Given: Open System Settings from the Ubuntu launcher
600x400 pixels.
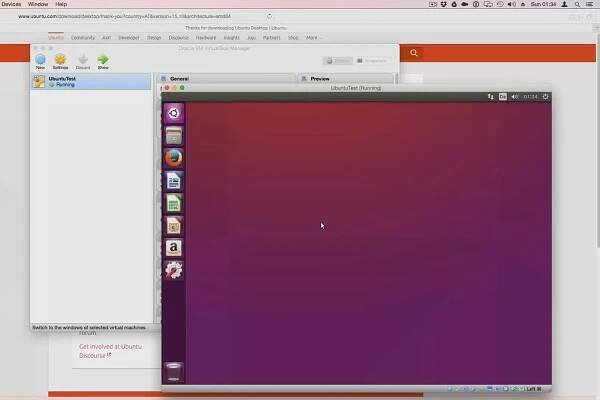Looking at the screenshot, I should click(174, 270).
